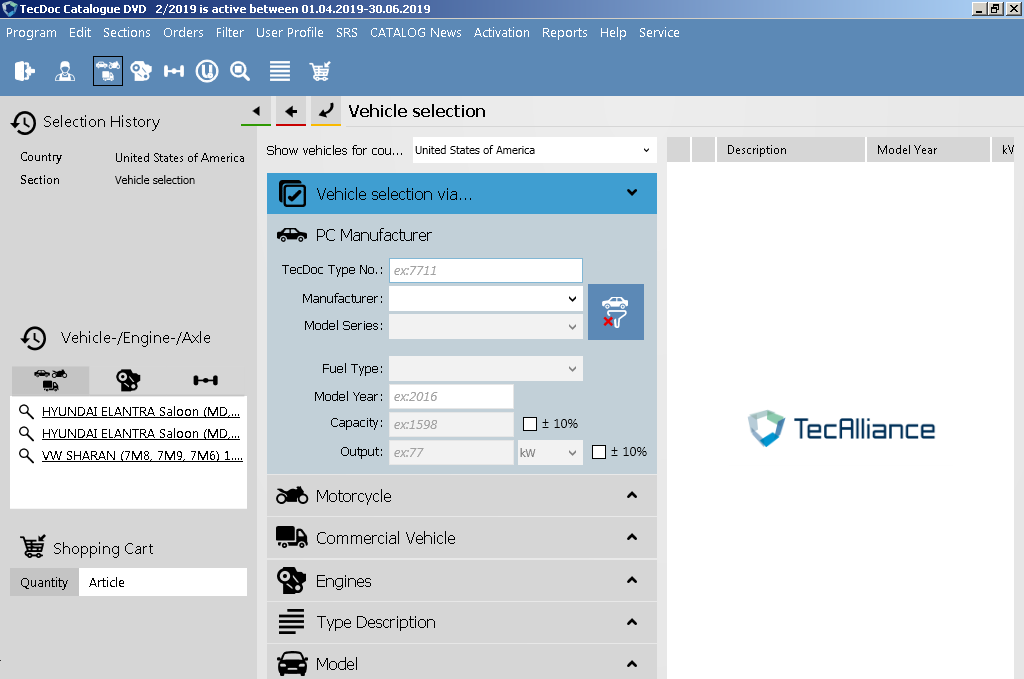
Task: Open the User Profile menu
Action: pyautogui.click(x=289, y=33)
